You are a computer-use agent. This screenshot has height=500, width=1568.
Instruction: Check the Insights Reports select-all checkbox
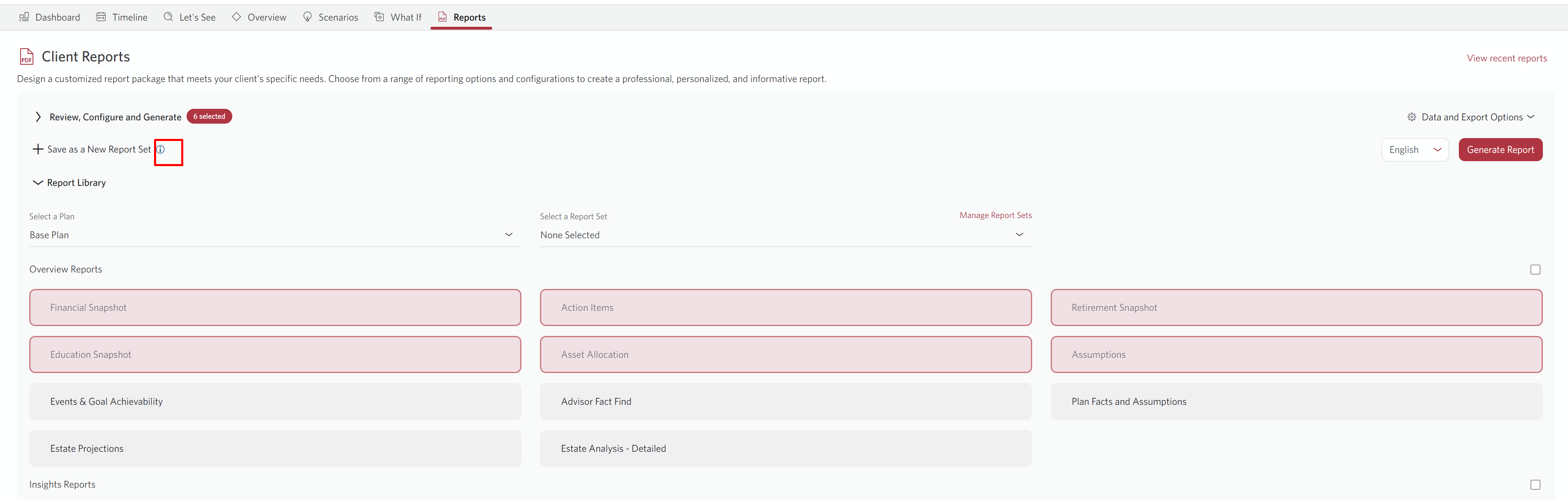(x=1535, y=485)
